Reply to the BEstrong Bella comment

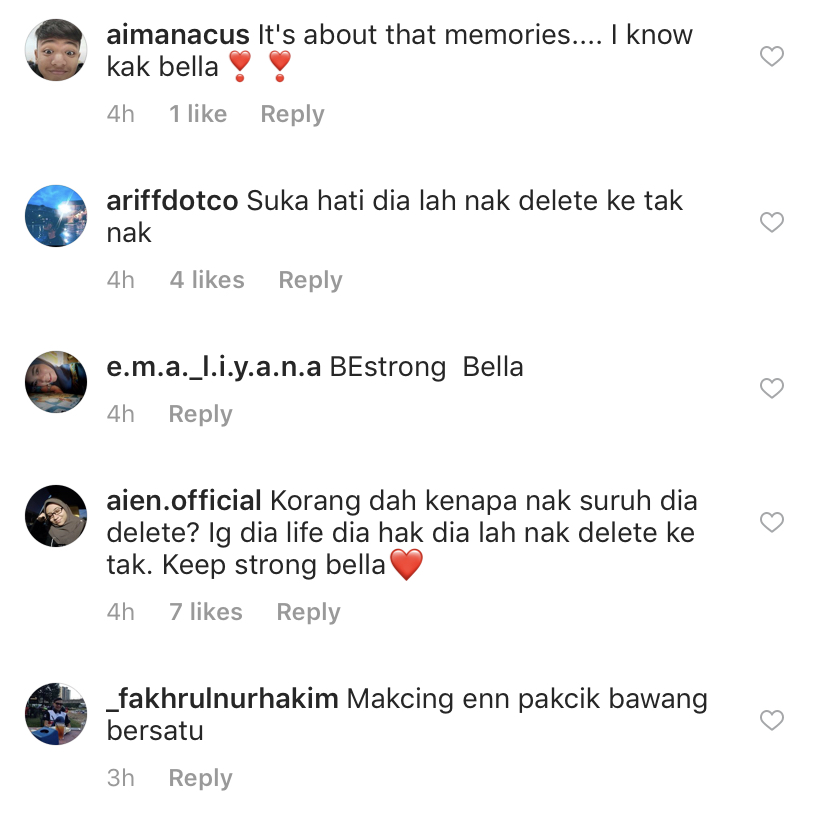coord(201,414)
